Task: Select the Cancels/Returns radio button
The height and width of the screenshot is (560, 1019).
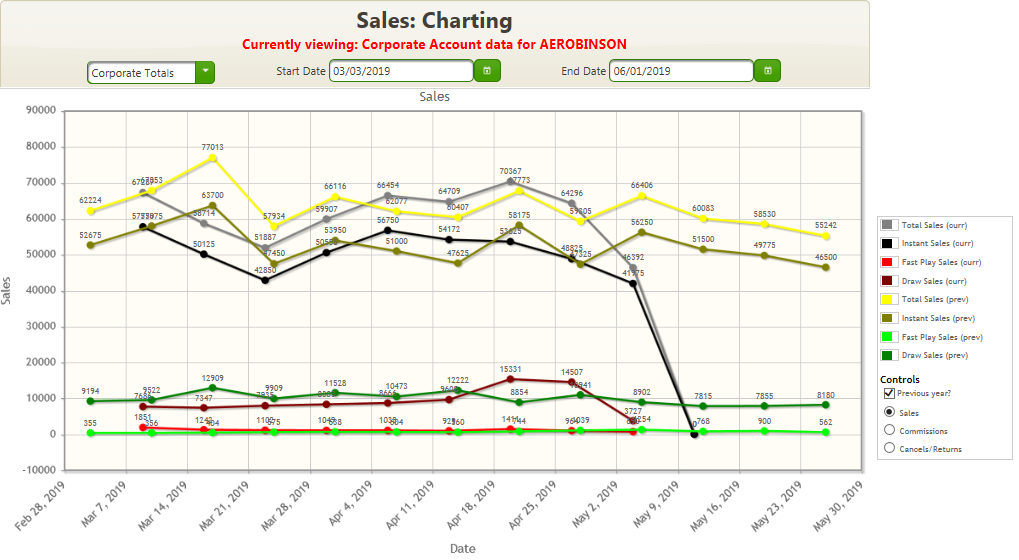Action: (x=889, y=448)
